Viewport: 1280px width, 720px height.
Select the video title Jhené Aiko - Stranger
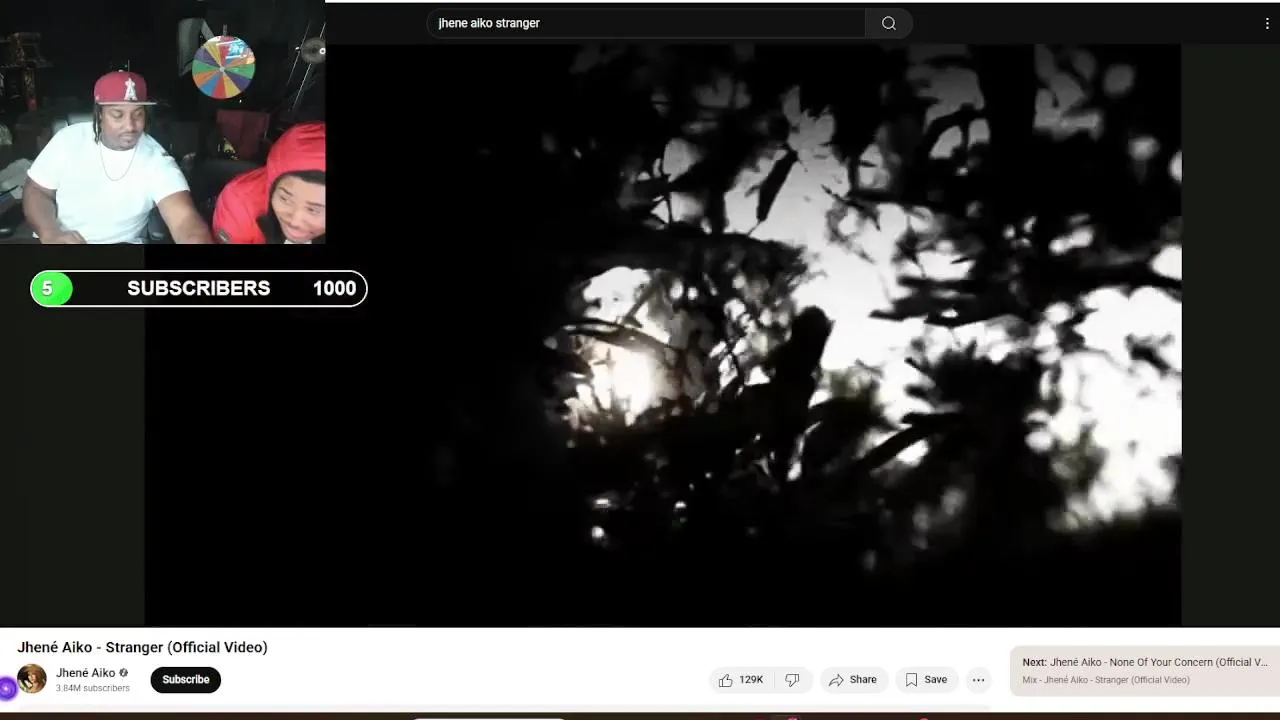tap(142, 647)
